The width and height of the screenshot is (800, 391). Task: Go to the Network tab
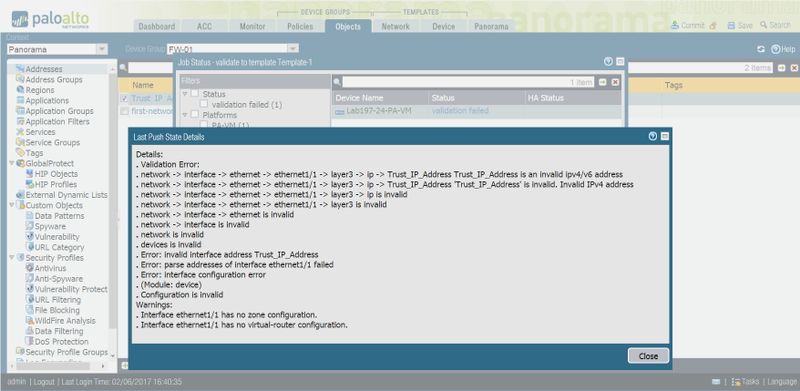click(395, 27)
